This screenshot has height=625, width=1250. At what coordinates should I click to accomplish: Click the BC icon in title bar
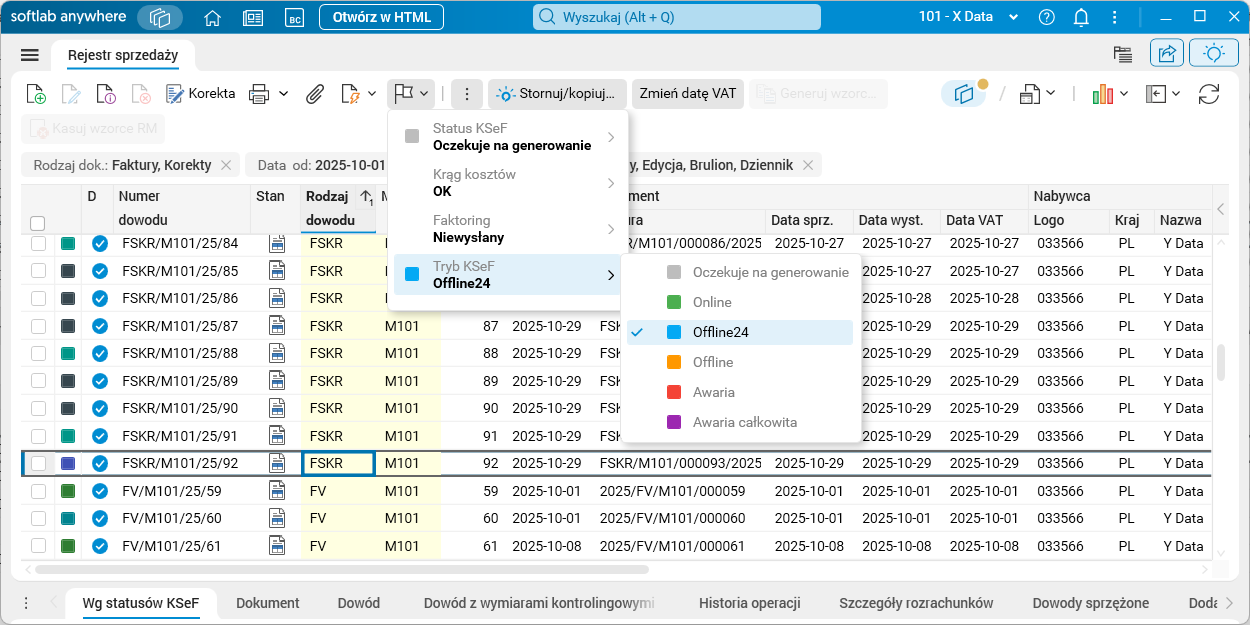[x=294, y=17]
